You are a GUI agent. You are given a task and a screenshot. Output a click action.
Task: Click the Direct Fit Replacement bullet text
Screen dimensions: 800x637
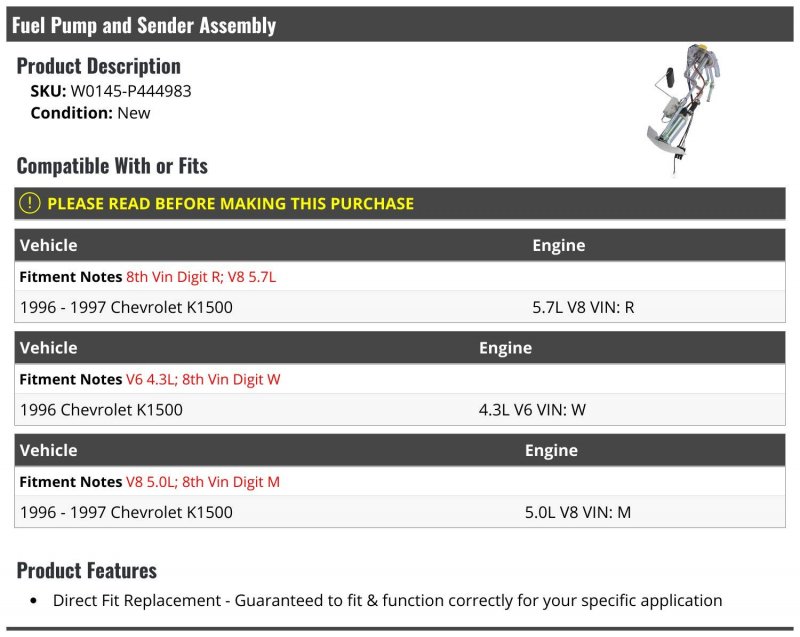(x=387, y=600)
